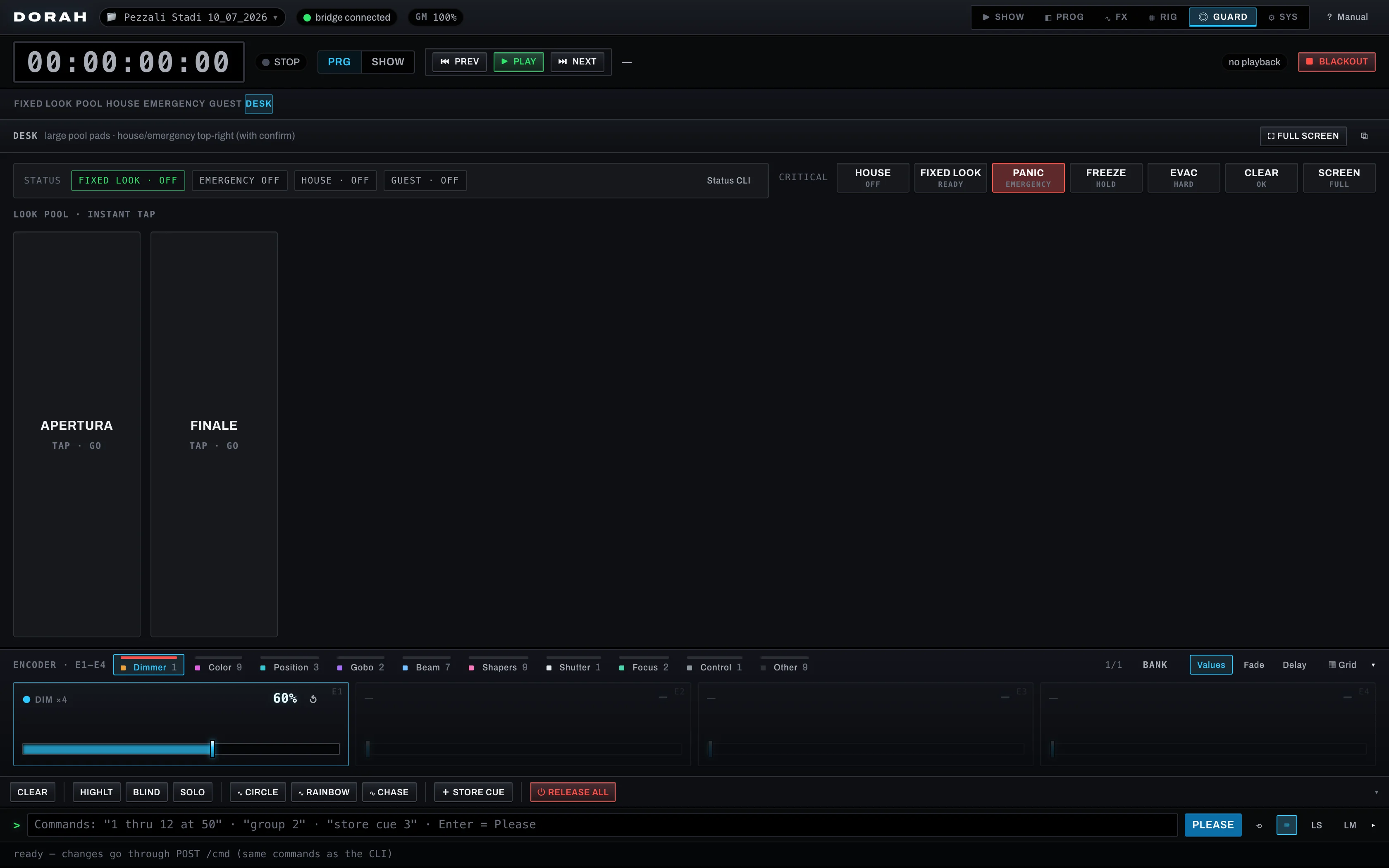Start playback with the PLAY button
The height and width of the screenshot is (868, 1389).
click(518, 62)
